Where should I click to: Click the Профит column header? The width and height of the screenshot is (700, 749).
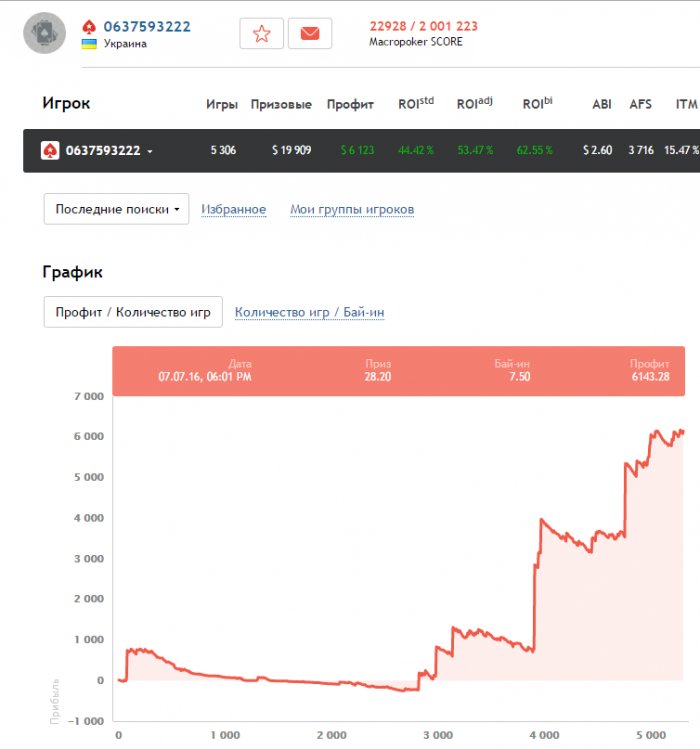coord(350,104)
